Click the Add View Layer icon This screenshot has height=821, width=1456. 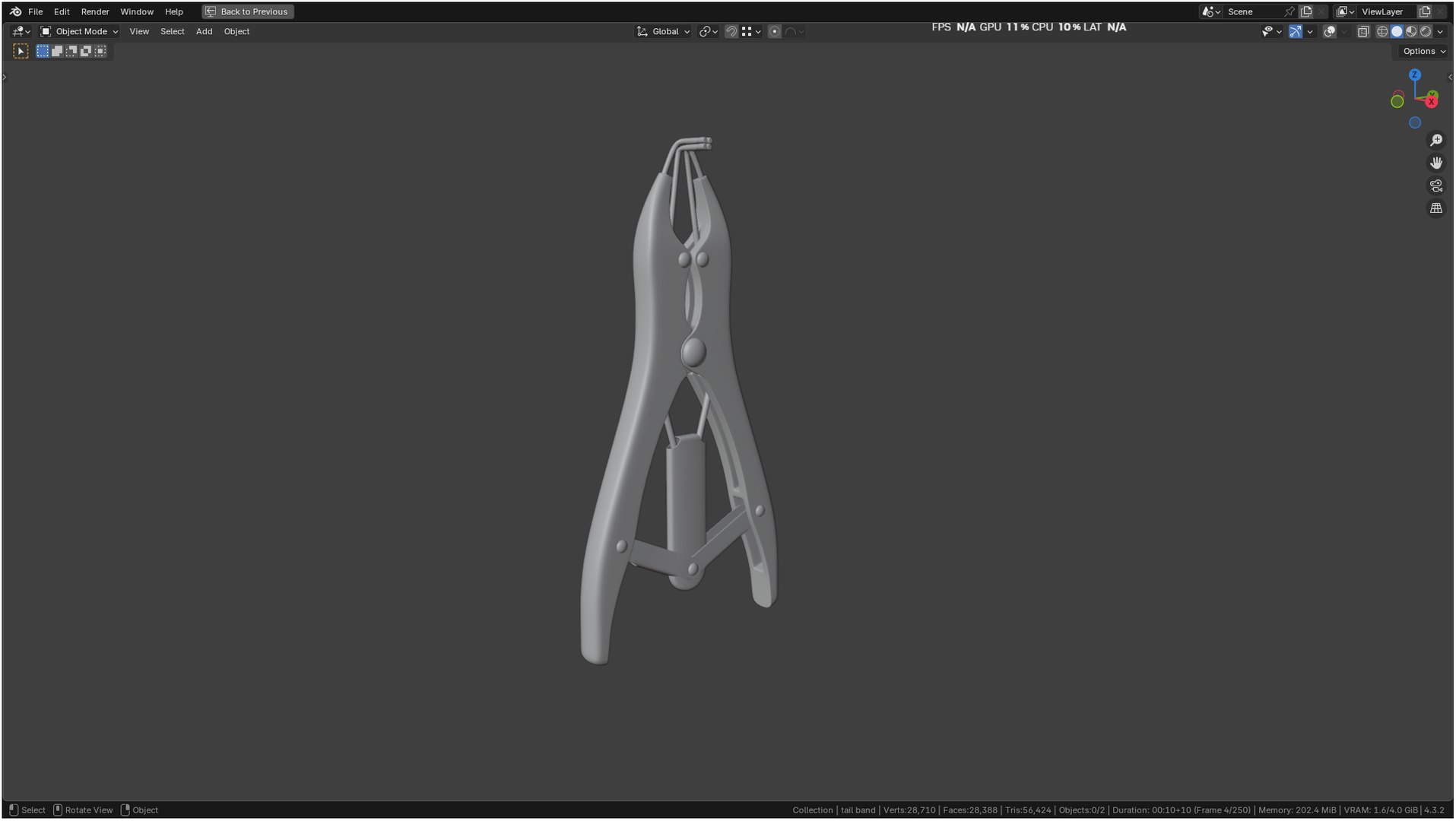1425,11
